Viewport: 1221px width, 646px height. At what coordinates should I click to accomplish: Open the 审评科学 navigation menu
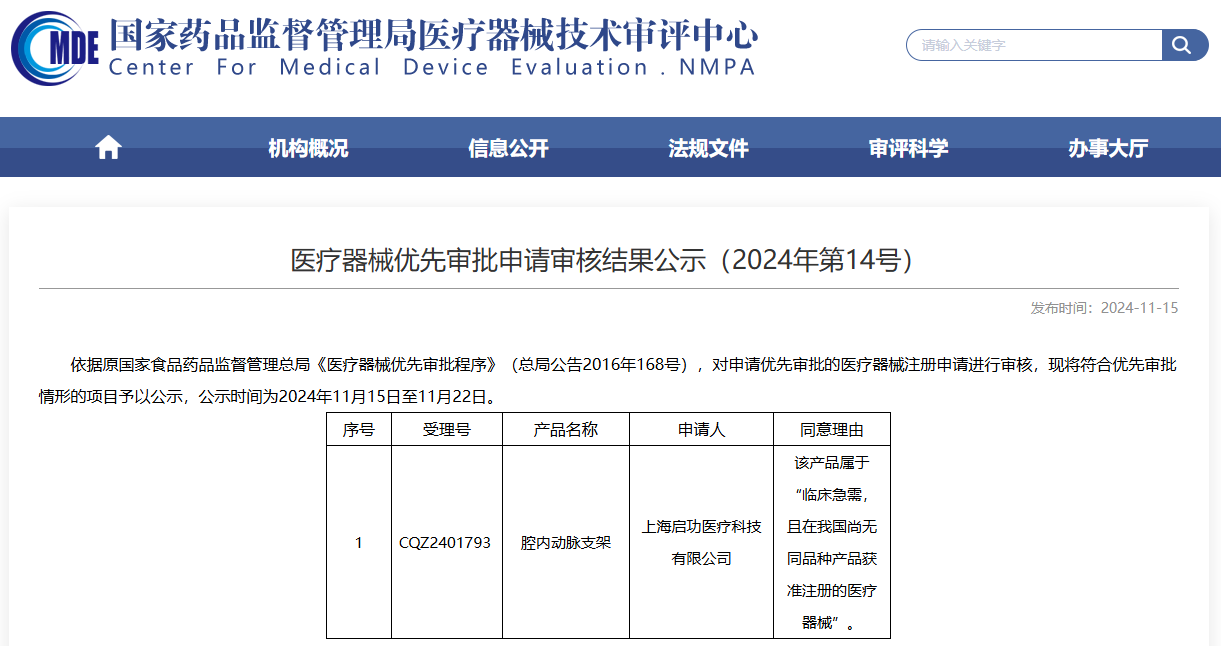tap(908, 148)
